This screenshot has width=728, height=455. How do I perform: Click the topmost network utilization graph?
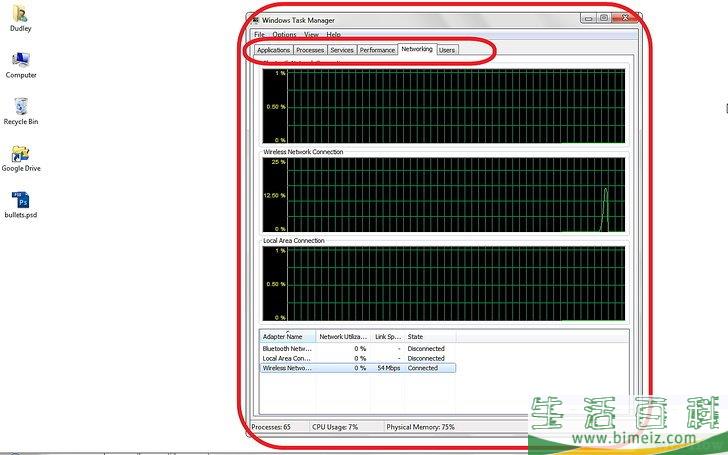(443, 106)
